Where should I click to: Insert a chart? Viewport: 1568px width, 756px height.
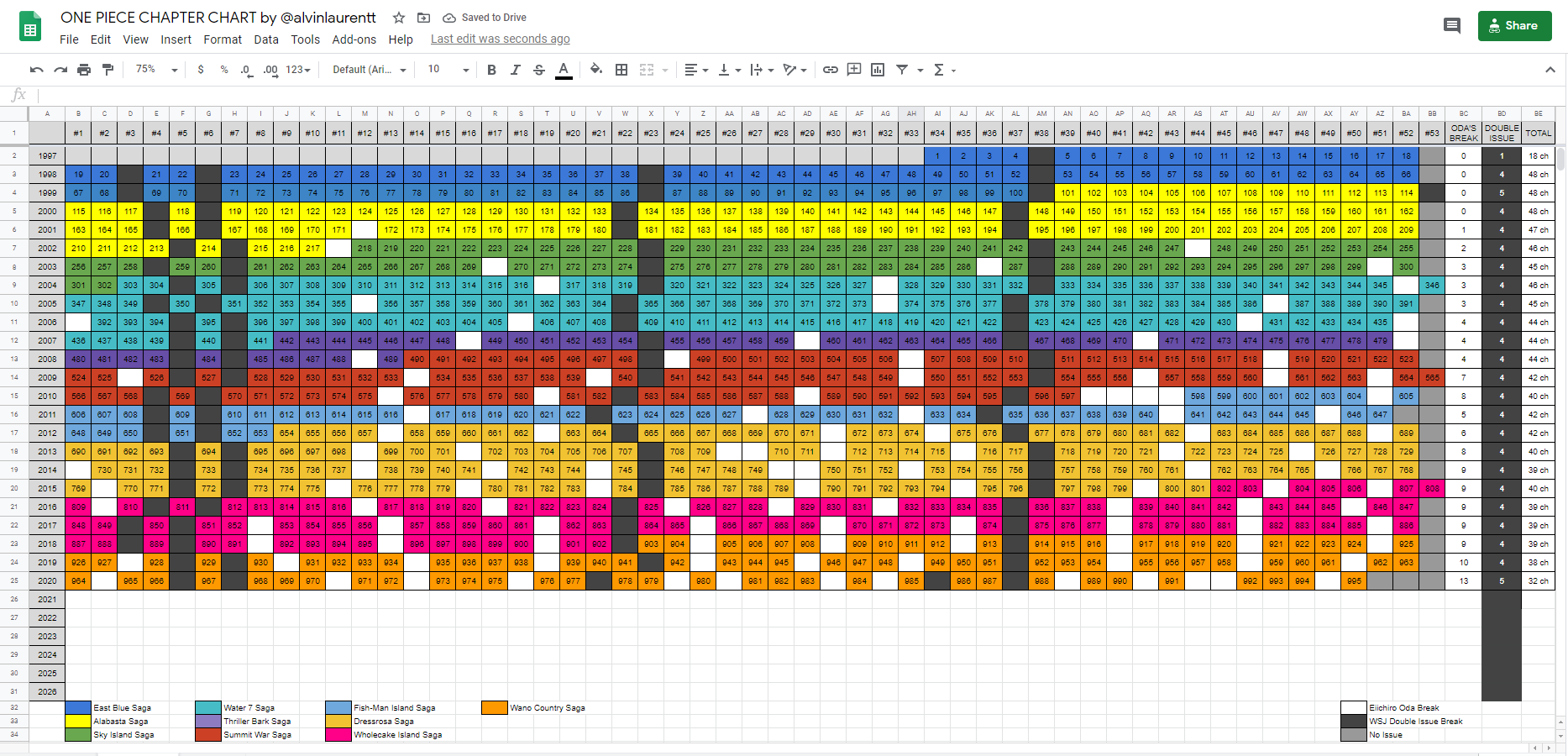pos(878,70)
